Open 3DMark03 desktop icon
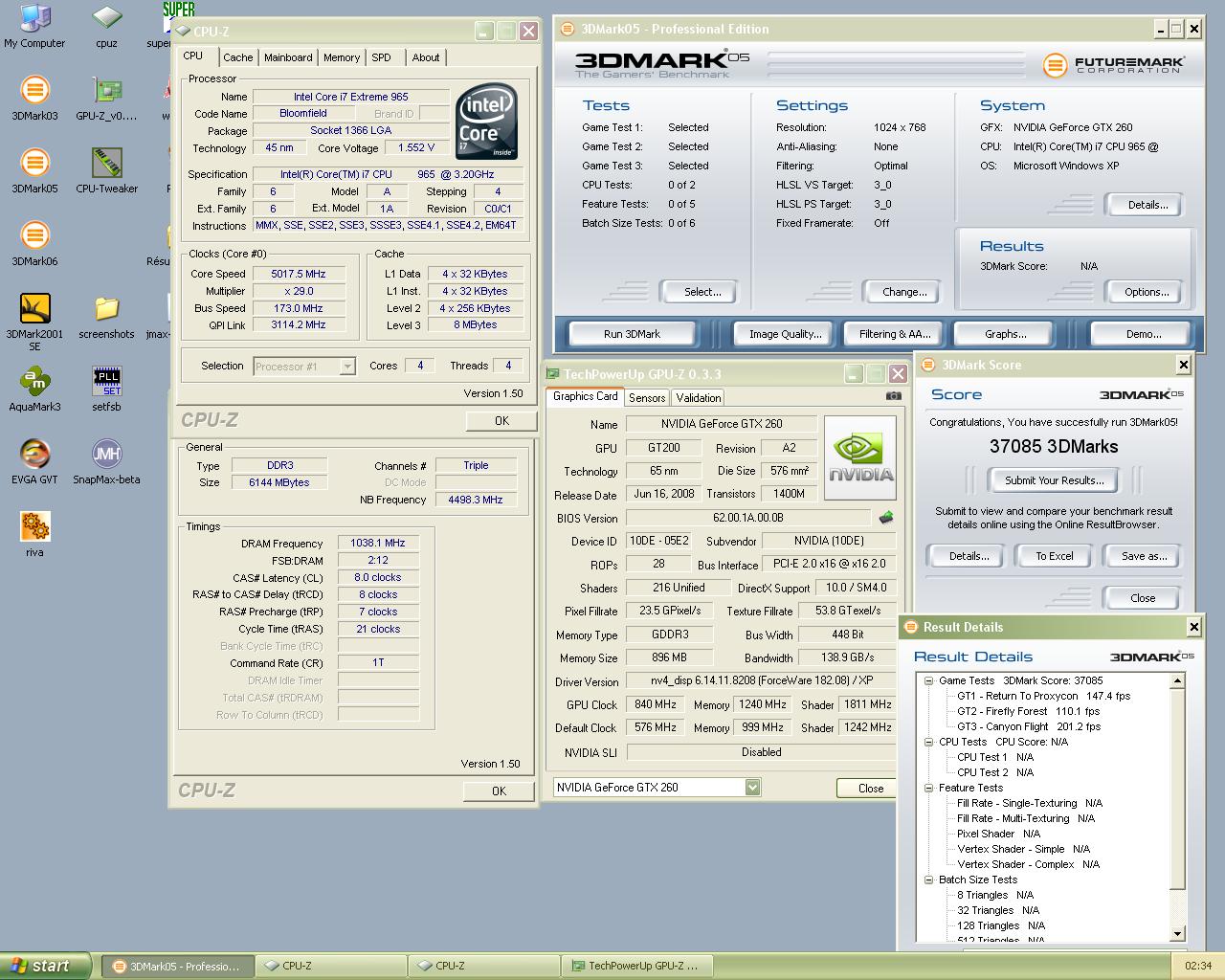The width and height of the screenshot is (1225, 980). pos(34,99)
